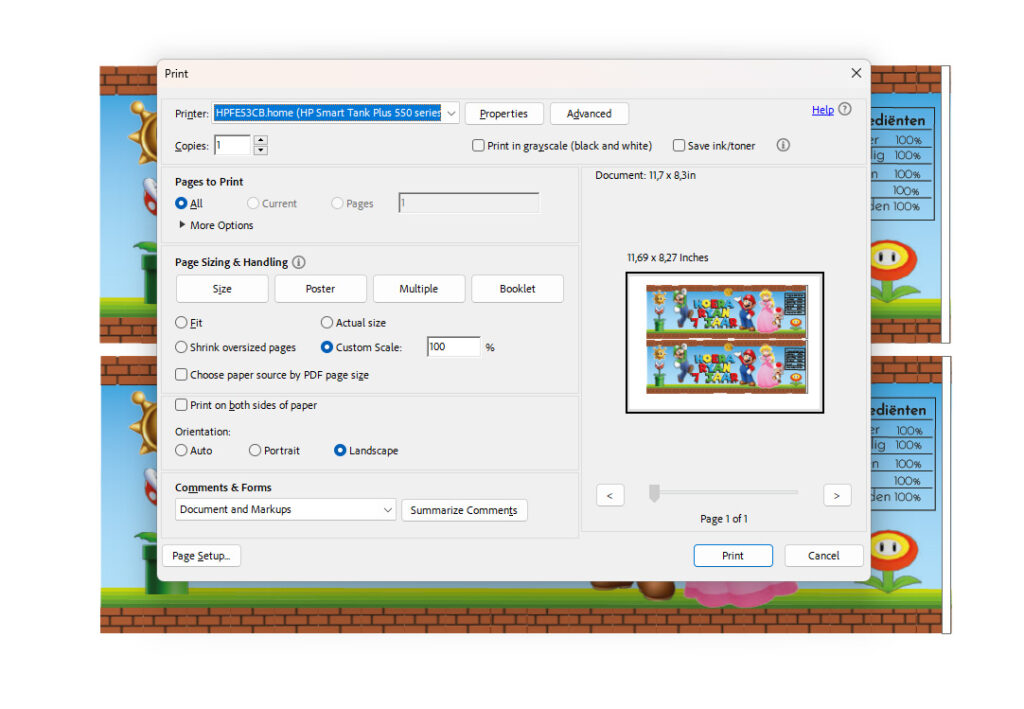
Task: Open the Printer selection dropdown
Action: [451, 113]
